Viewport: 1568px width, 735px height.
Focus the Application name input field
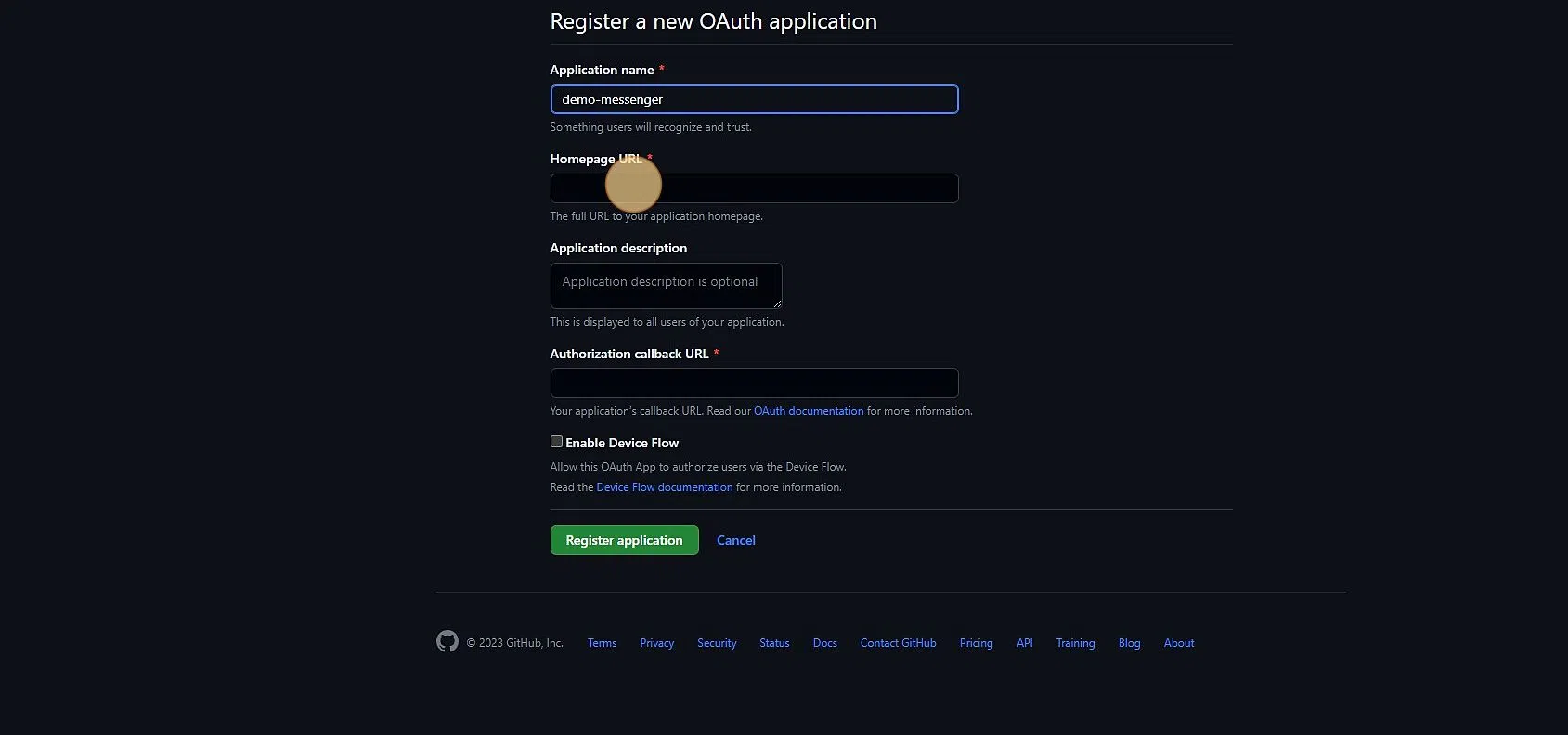tap(754, 99)
